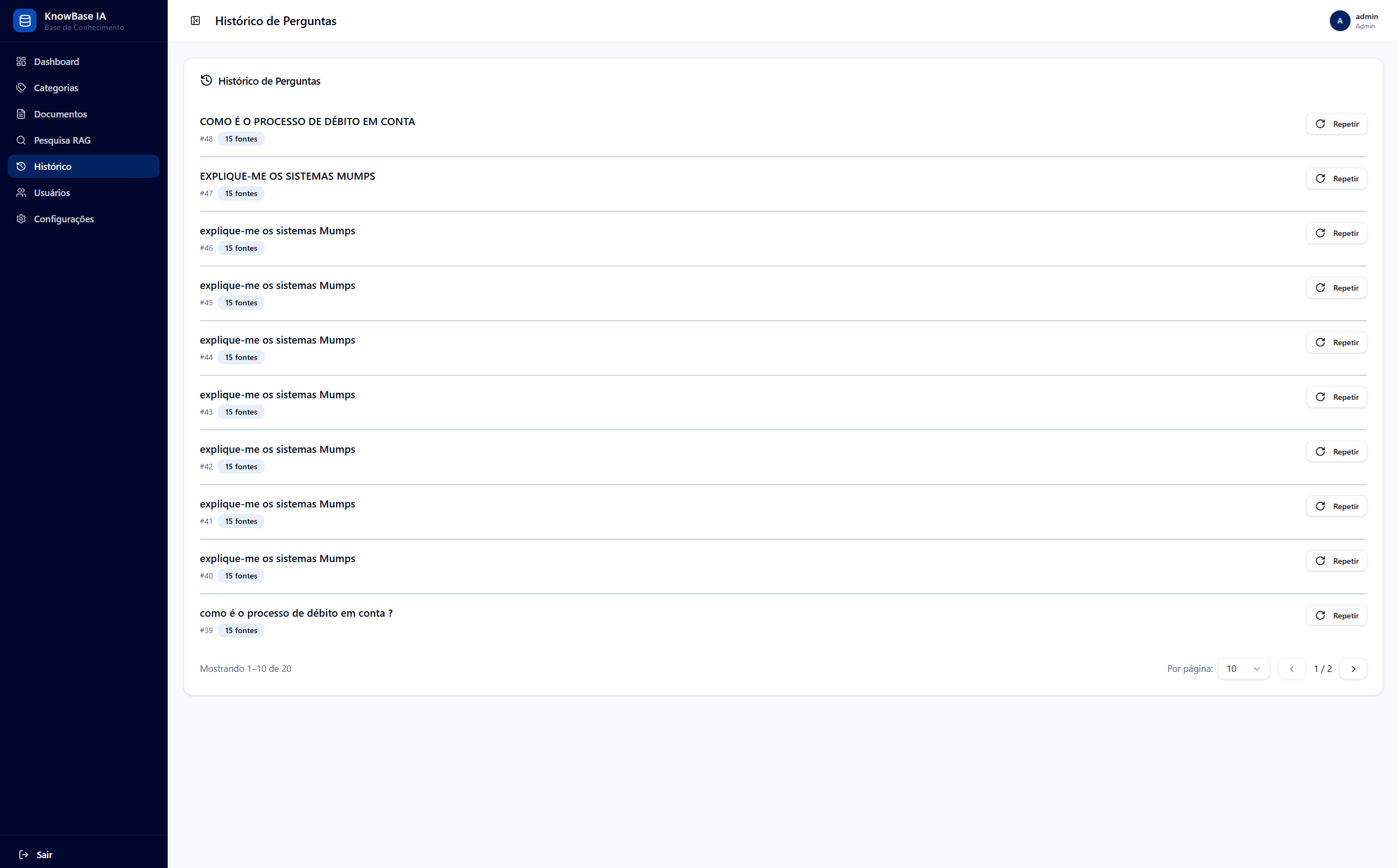Click the Usuários people icon
1398x868 pixels.
(21, 192)
